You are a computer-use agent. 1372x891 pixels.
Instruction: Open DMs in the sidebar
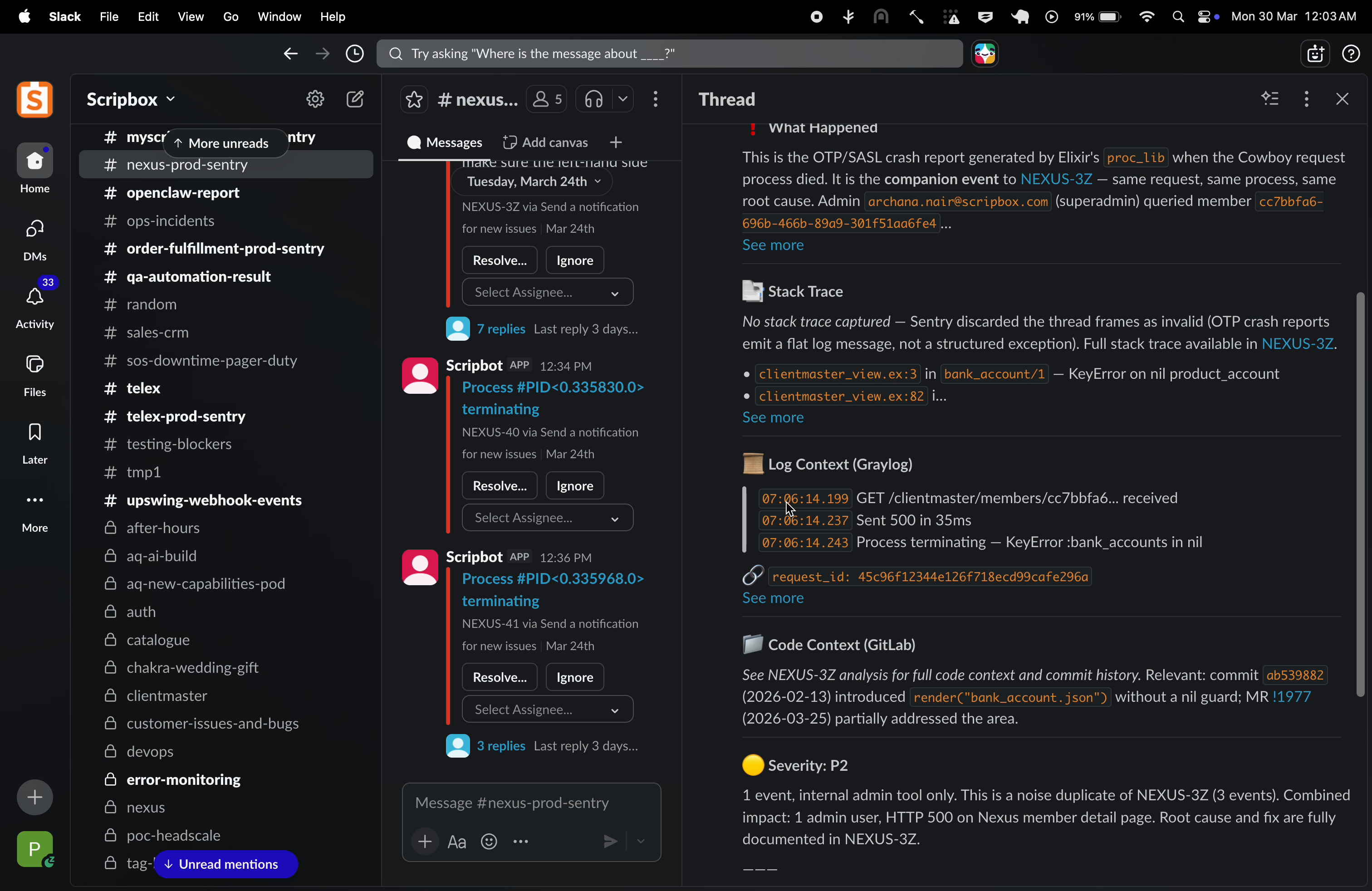click(x=34, y=239)
